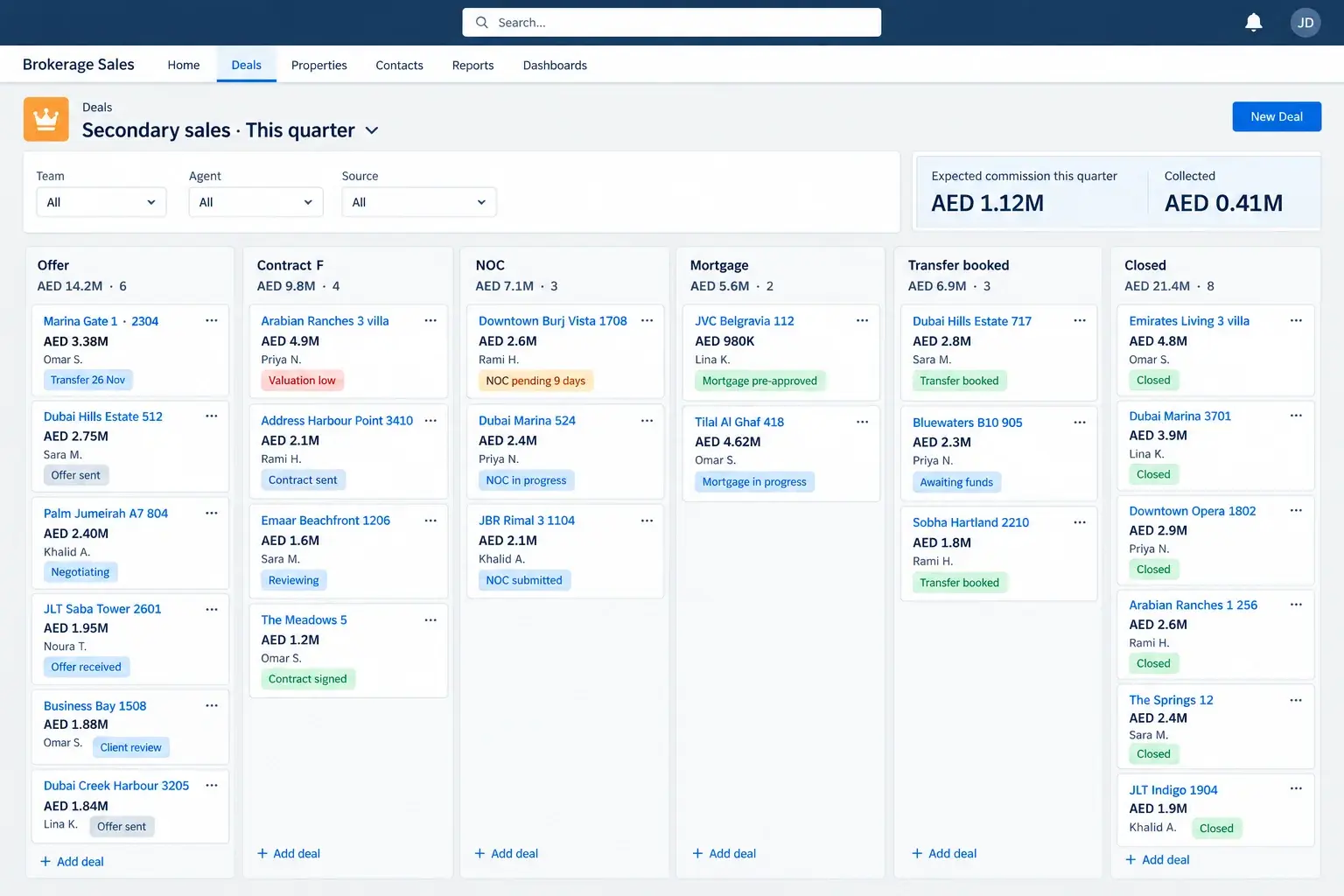1344x896 pixels.
Task: Click the Contract signed badge
Action: pos(307,679)
